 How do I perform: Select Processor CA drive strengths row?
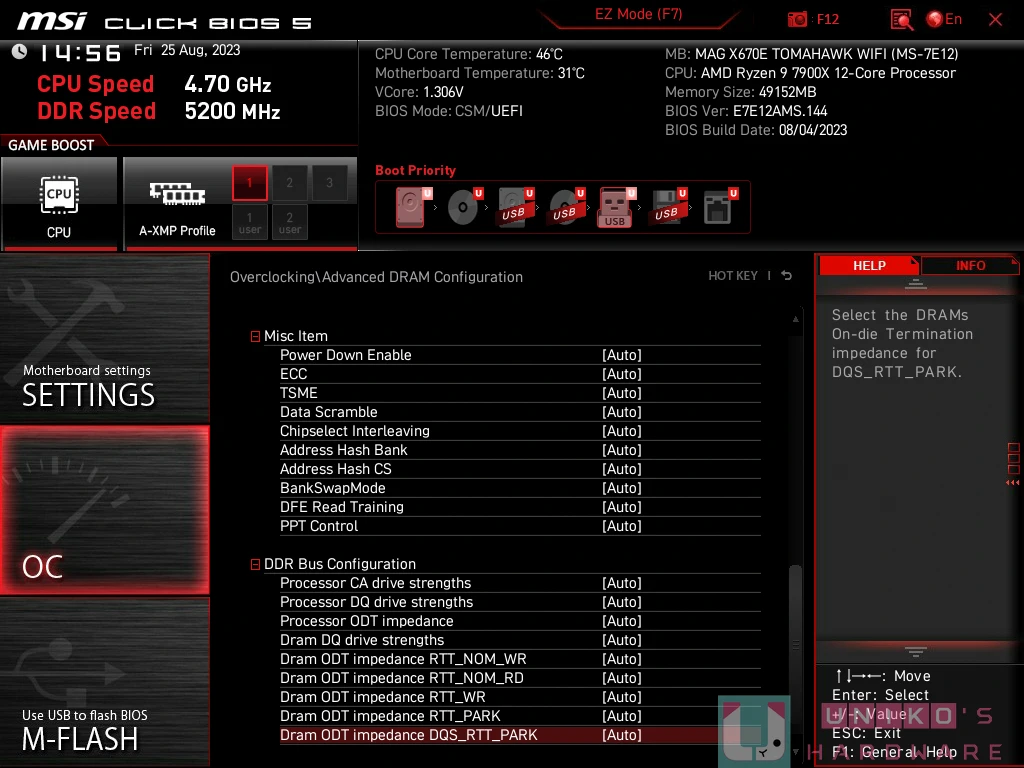(520, 583)
